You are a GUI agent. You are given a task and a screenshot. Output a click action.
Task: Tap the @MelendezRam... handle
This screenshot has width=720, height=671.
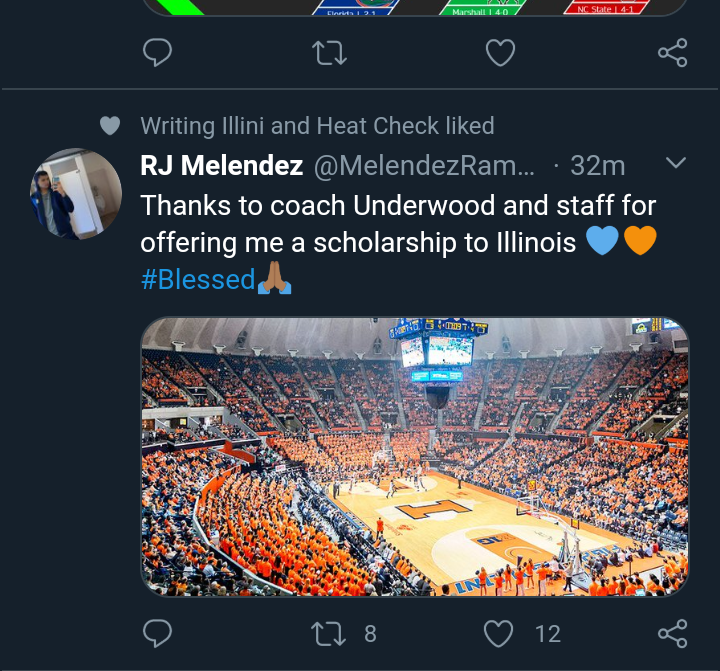(x=424, y=165)
